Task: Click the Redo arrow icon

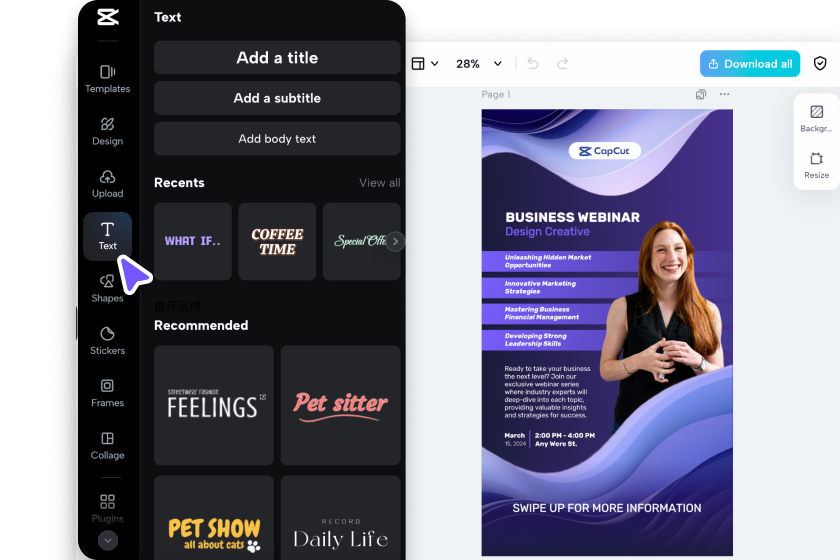Action: [x=563, y=64]
